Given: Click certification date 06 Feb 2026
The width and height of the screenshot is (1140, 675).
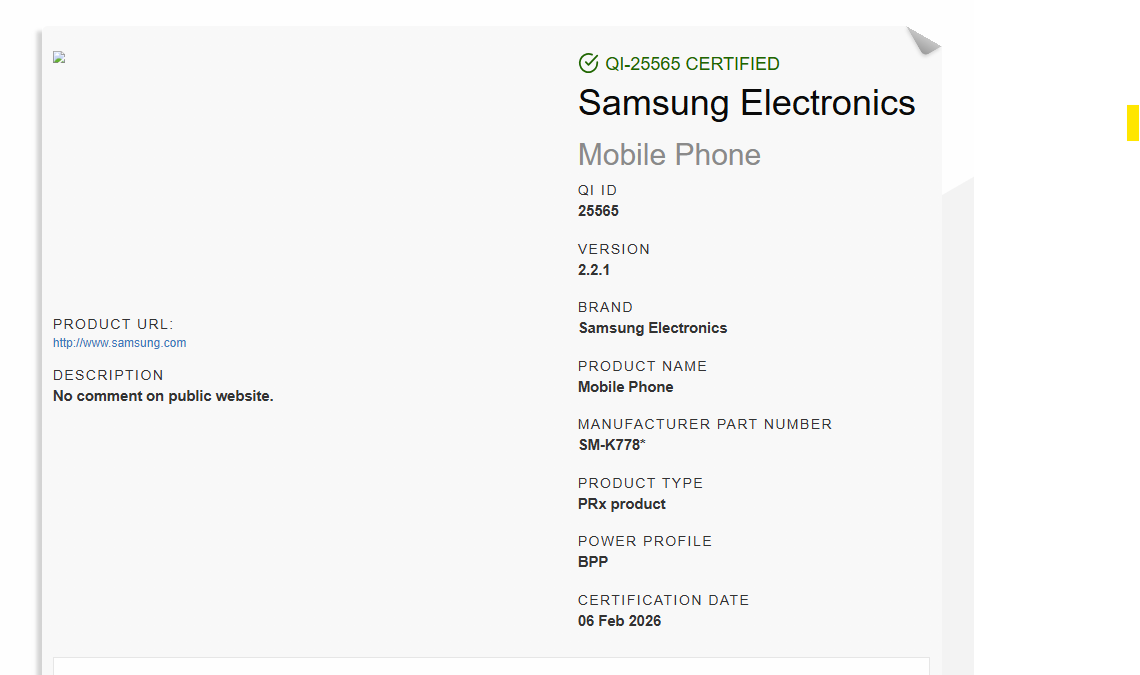Looking at the screenshot, I should [x=619, y=621].
